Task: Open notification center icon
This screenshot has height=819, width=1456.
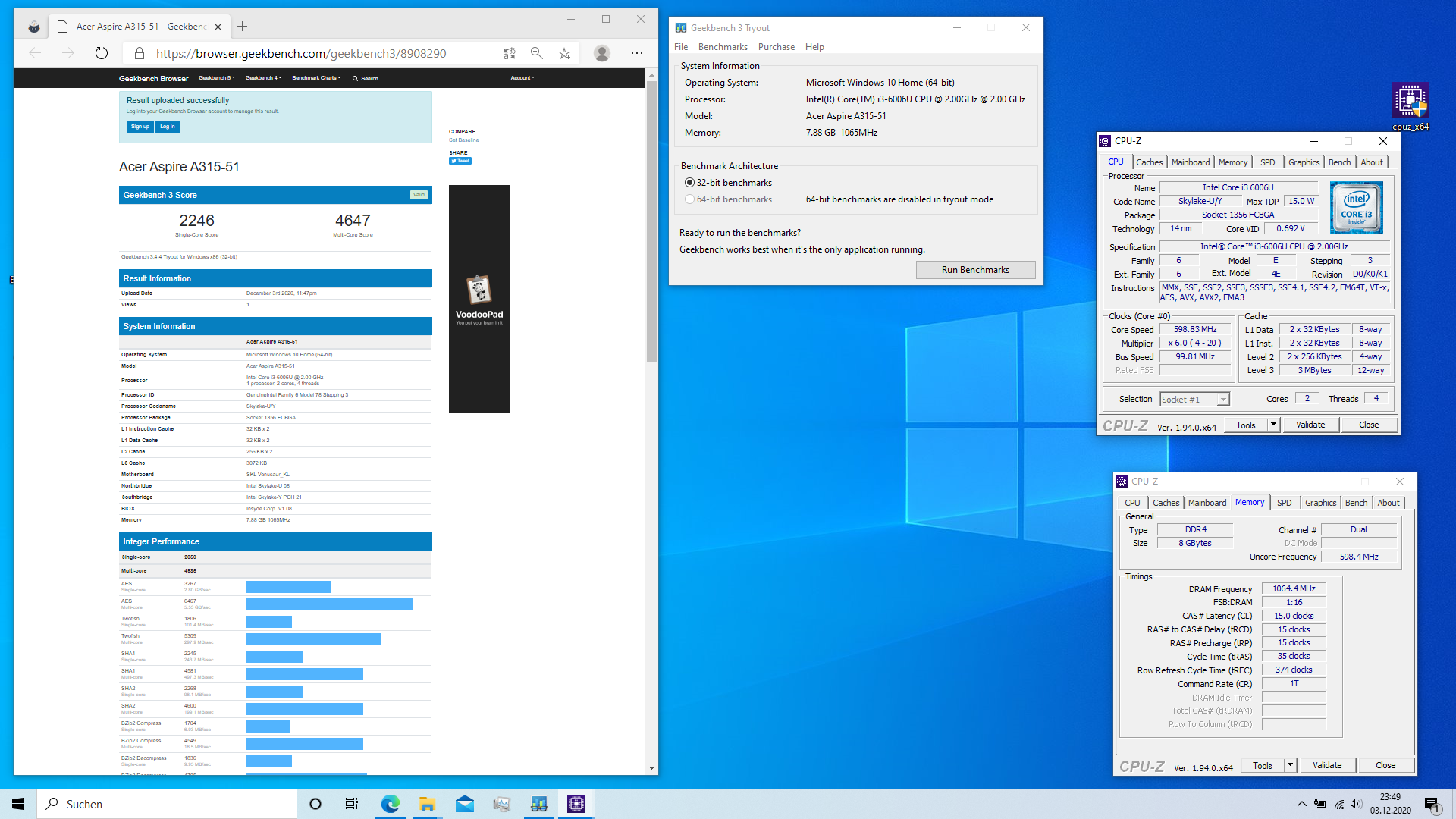Action: click(1432, 805)
